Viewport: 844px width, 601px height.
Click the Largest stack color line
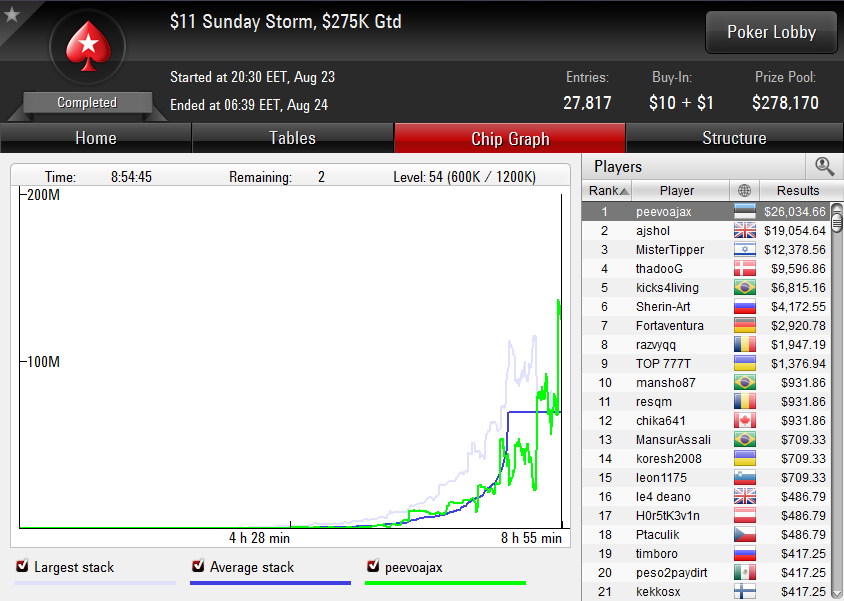tap(95, 583)
